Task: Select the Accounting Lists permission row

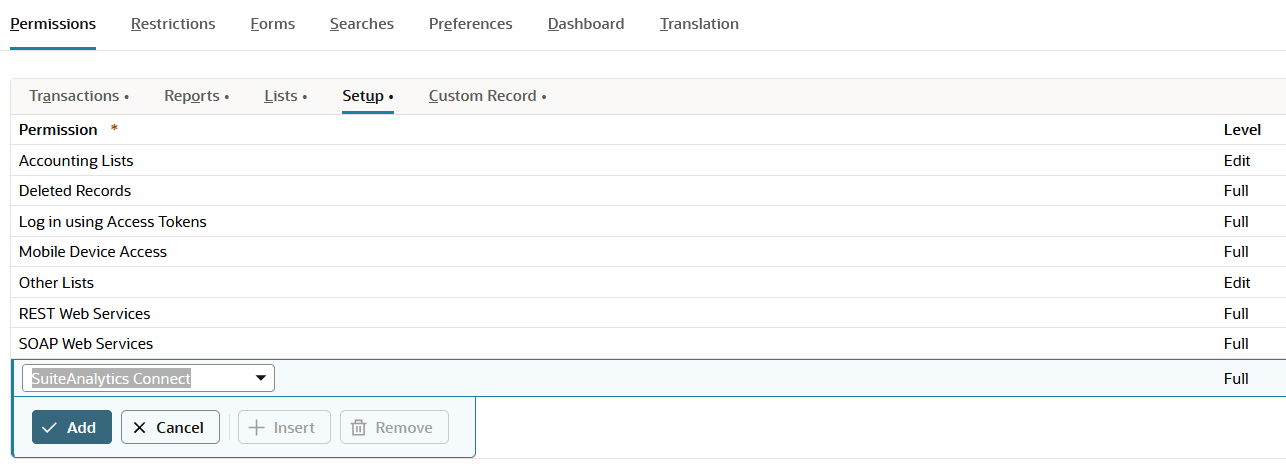Action: [76, 161]
